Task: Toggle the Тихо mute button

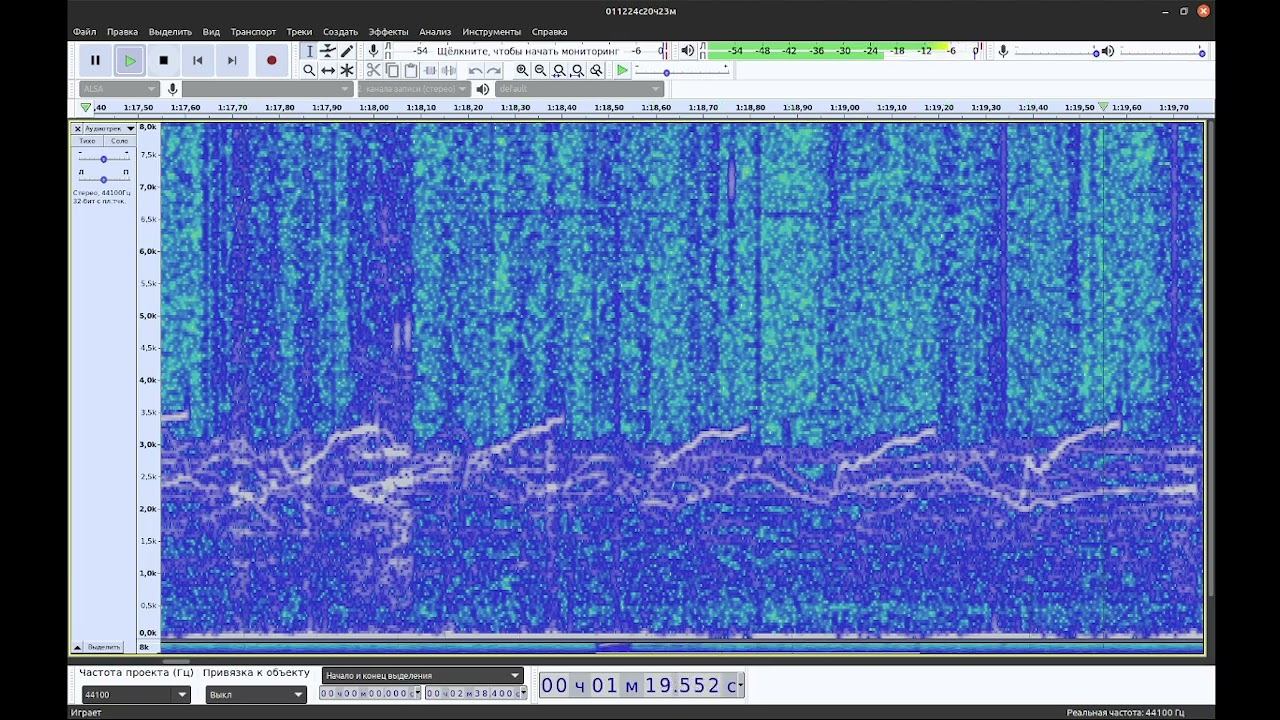Action: pyautogui.click(x=88, y=141)
